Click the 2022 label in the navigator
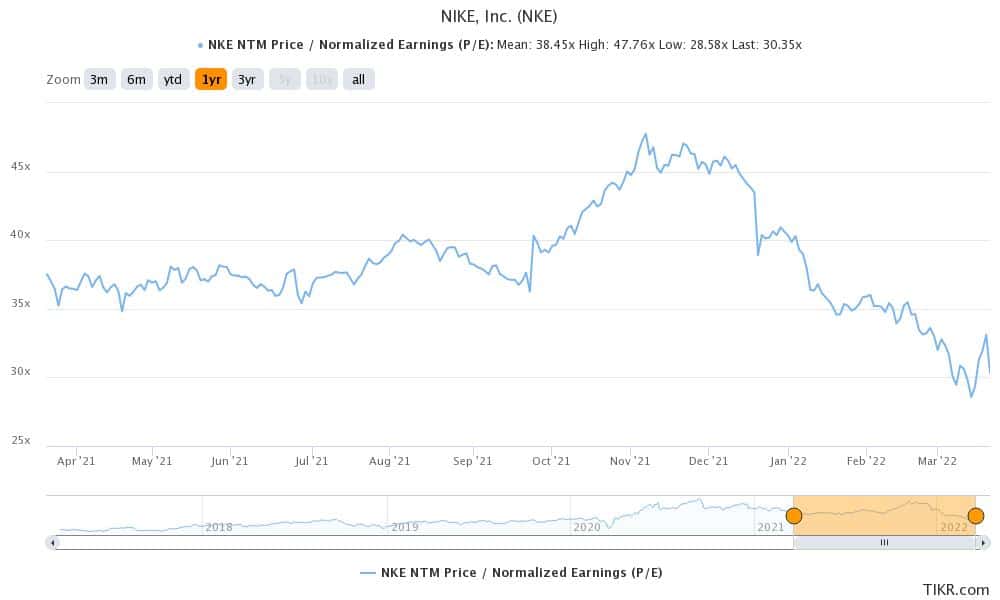1000x600 pixels. [954, 527]
